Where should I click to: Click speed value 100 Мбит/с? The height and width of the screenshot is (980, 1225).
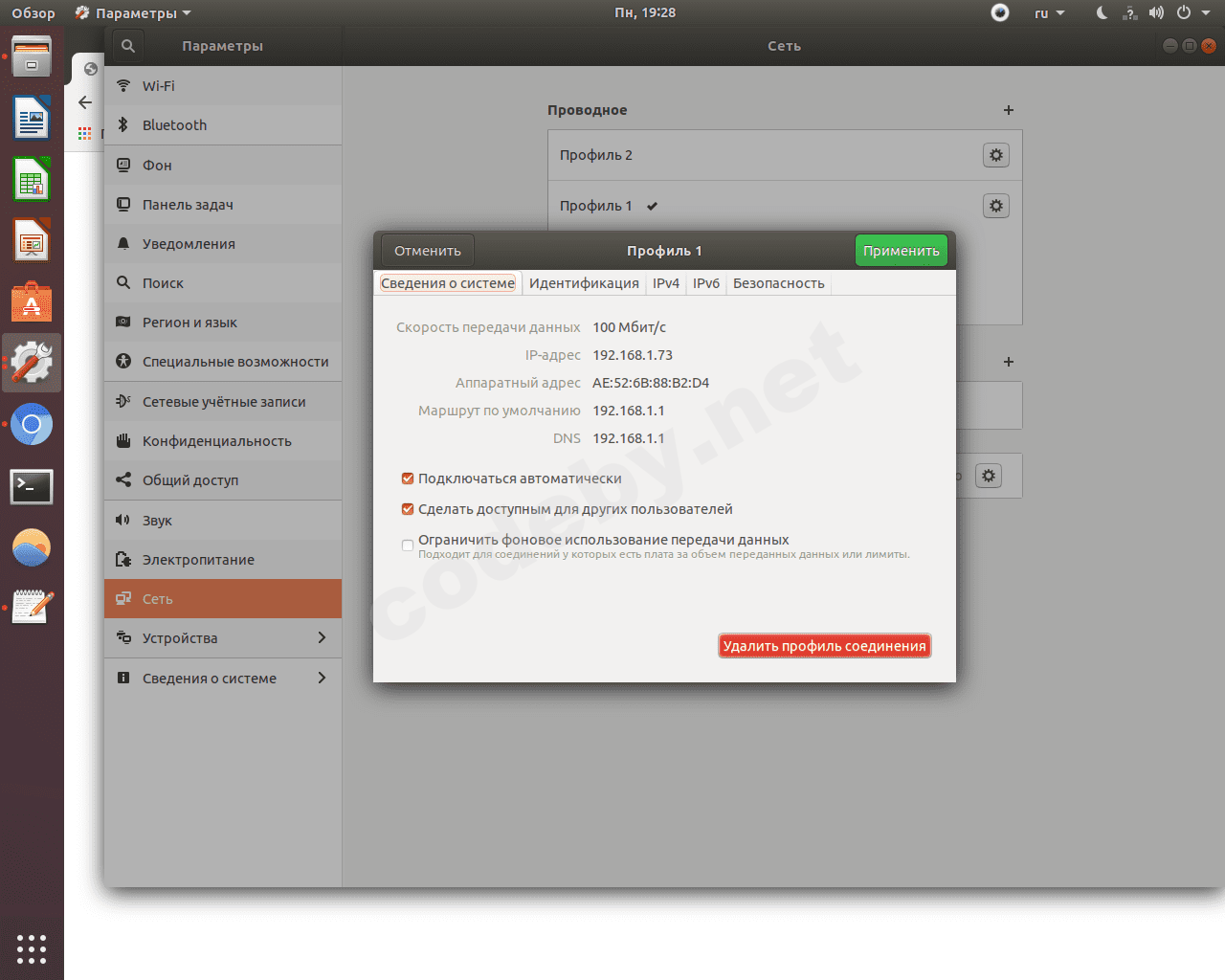630,327
